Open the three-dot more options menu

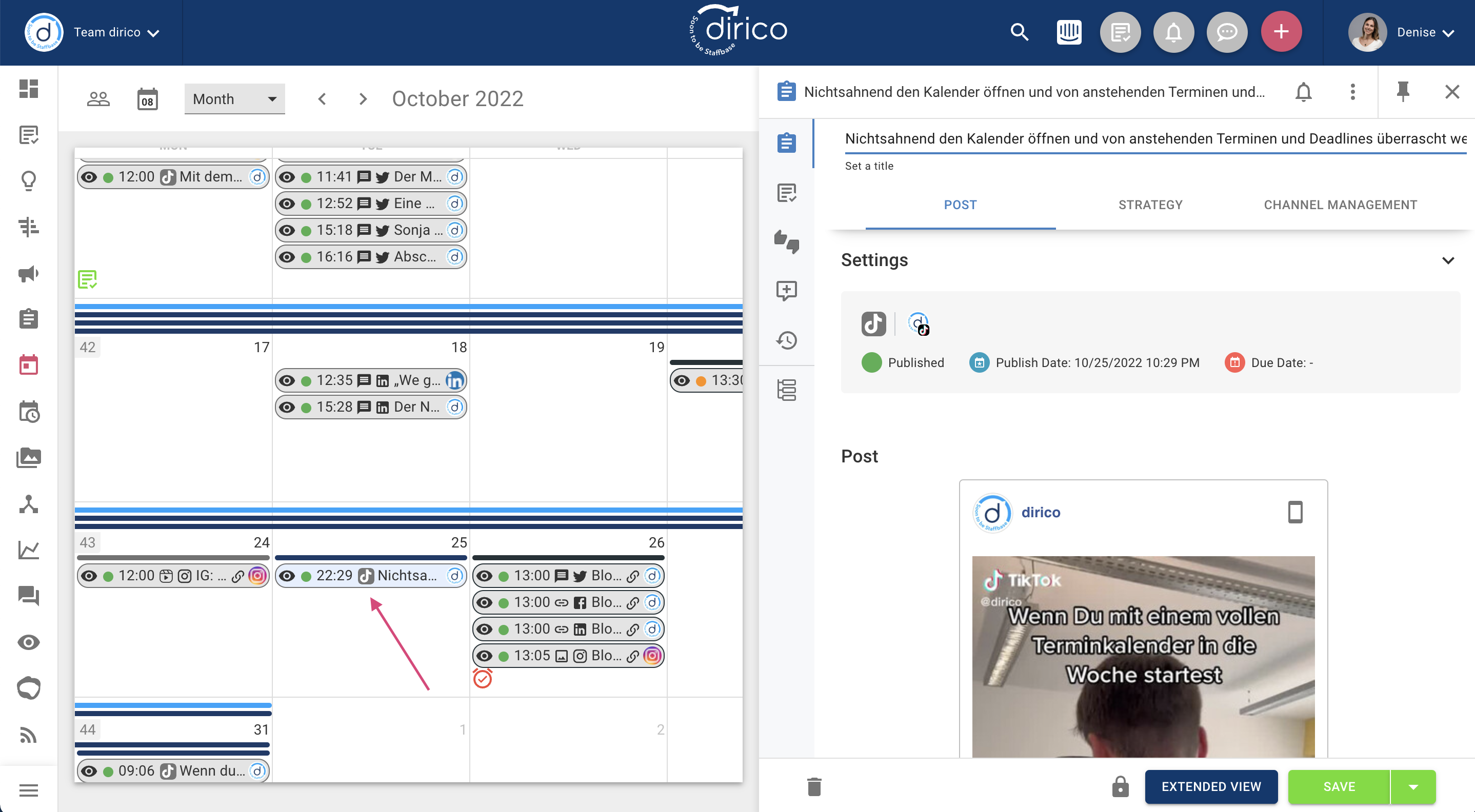click(1352, 92)
